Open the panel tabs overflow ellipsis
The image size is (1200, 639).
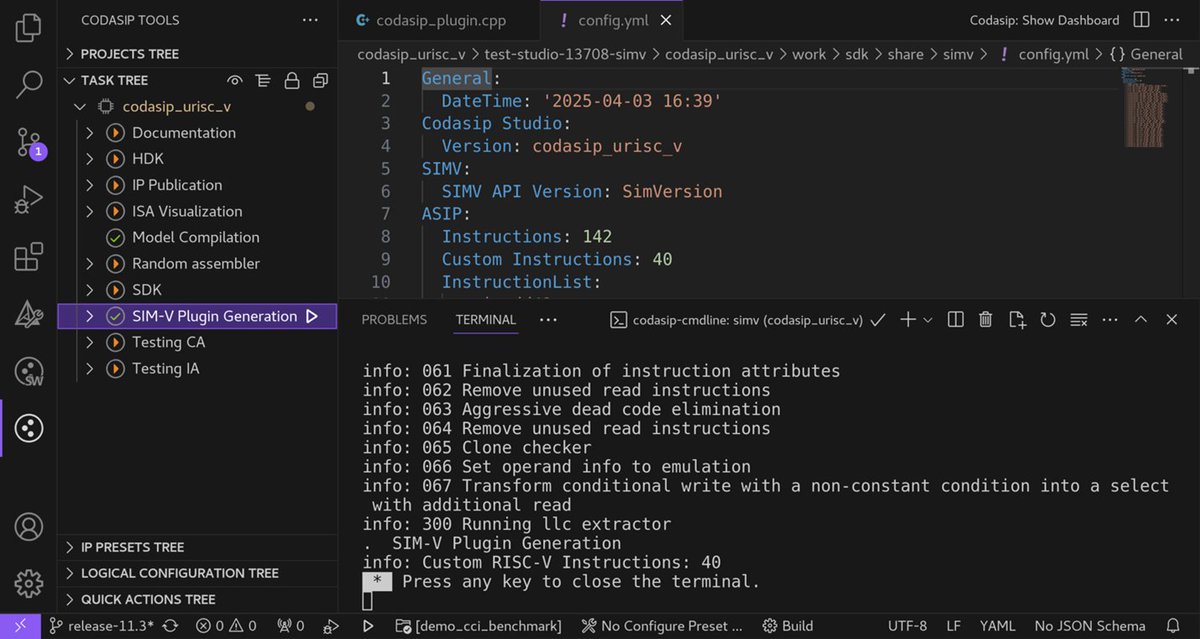coord(548,320)
